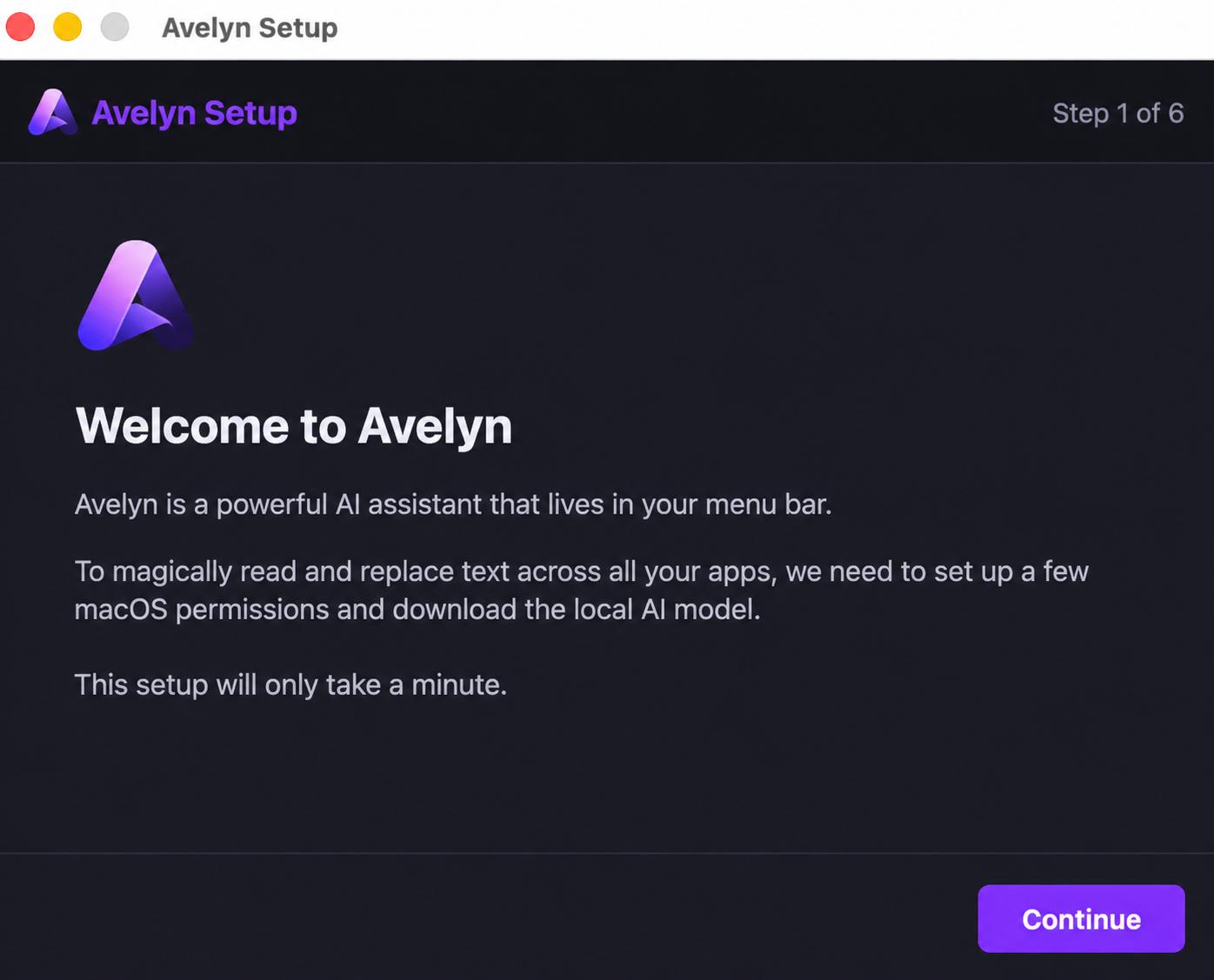This screenshot has width=1214, height=980.
Task: Click the purple Continue button
Action: point(1081,918)
